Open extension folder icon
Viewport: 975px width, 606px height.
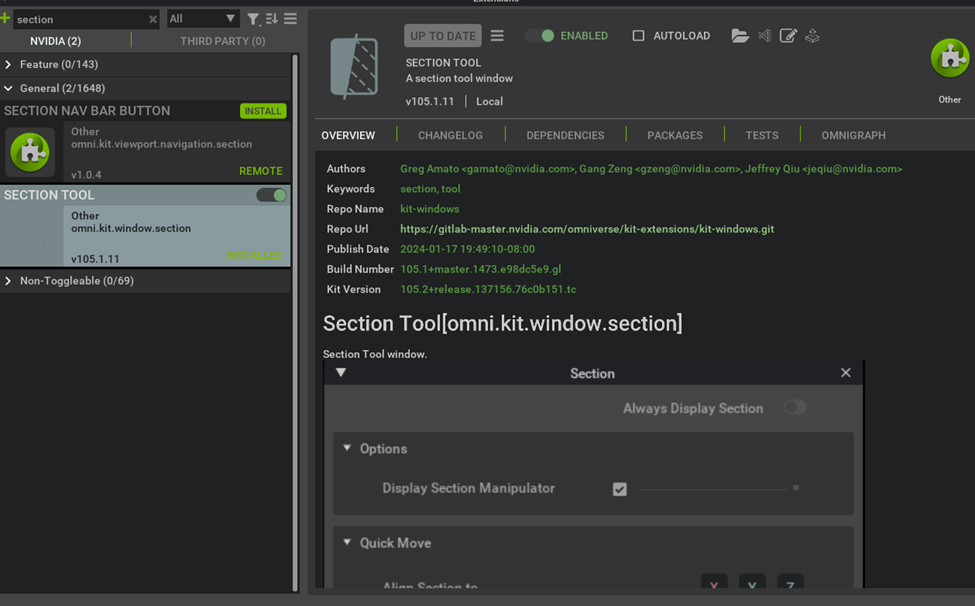pos(739,36)
